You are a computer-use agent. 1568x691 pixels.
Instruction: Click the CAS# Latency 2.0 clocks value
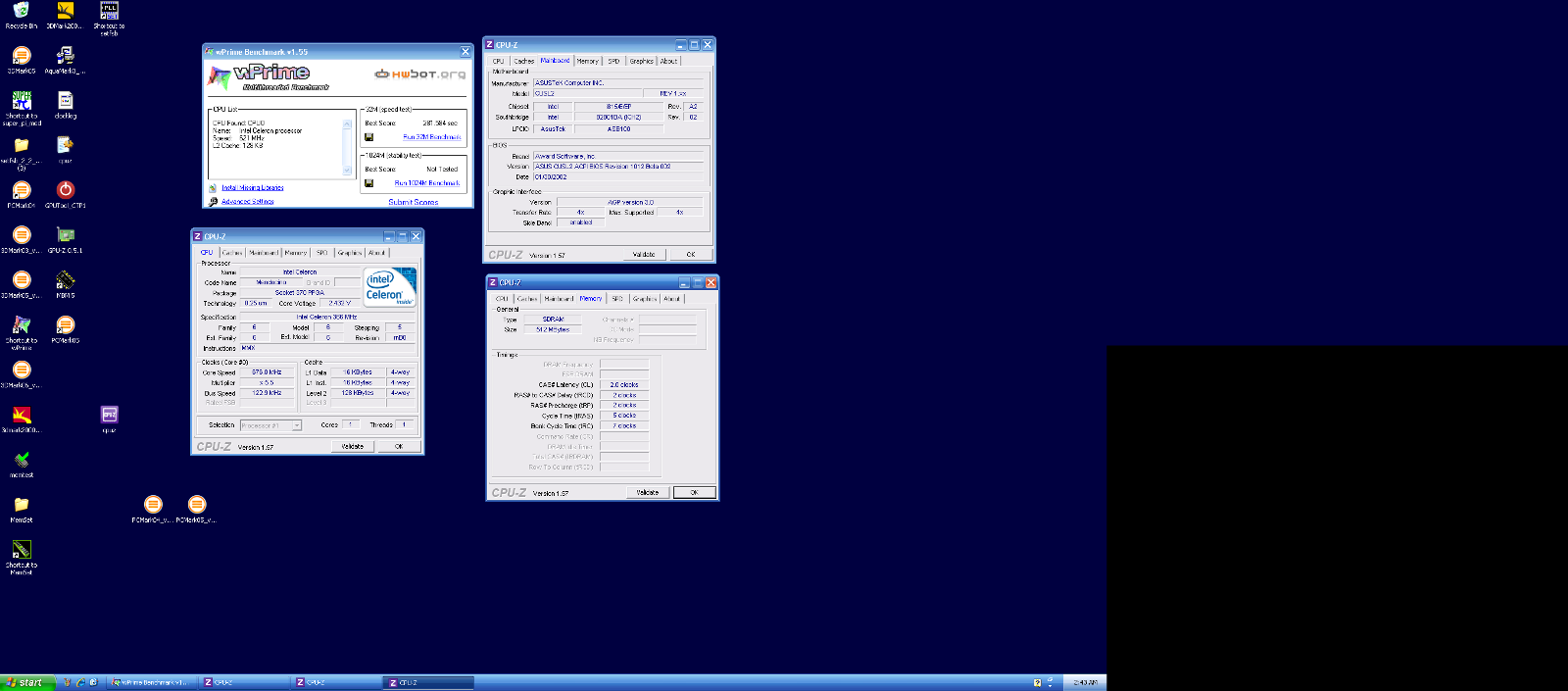624,385
